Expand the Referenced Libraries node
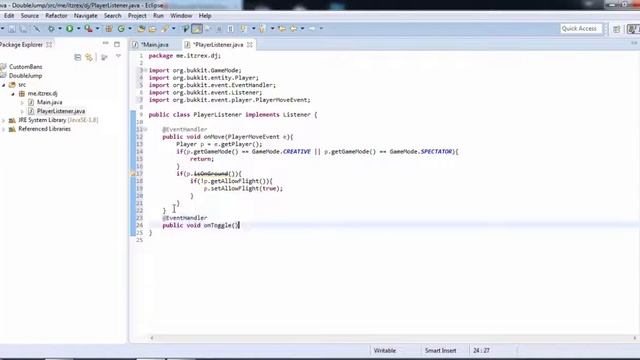The height and width of the screenshot is (360, 640). tap(4, 129)
